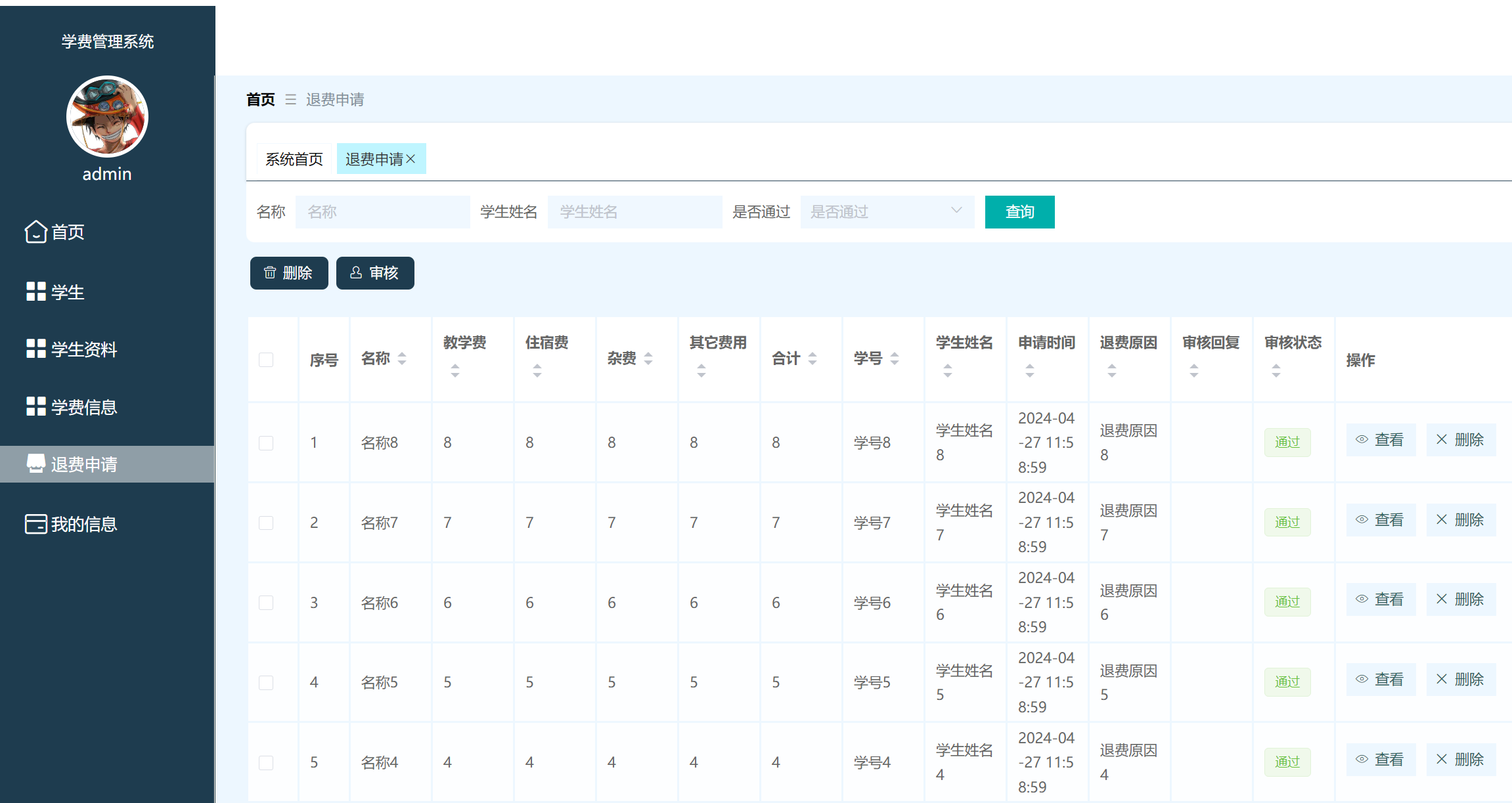
Task: Check the checkbox for row 名称4
Action: click(x=266, y=763)
